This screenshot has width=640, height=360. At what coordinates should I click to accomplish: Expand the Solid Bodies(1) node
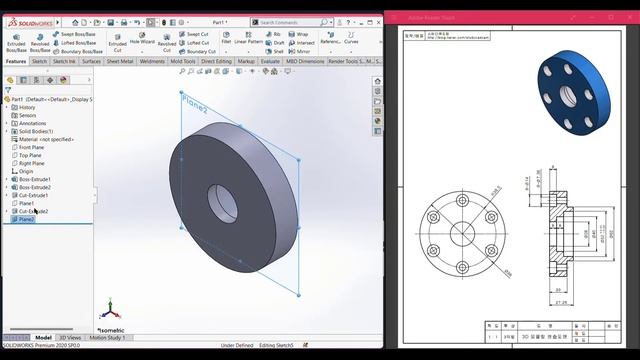click(x=7, y=131)
